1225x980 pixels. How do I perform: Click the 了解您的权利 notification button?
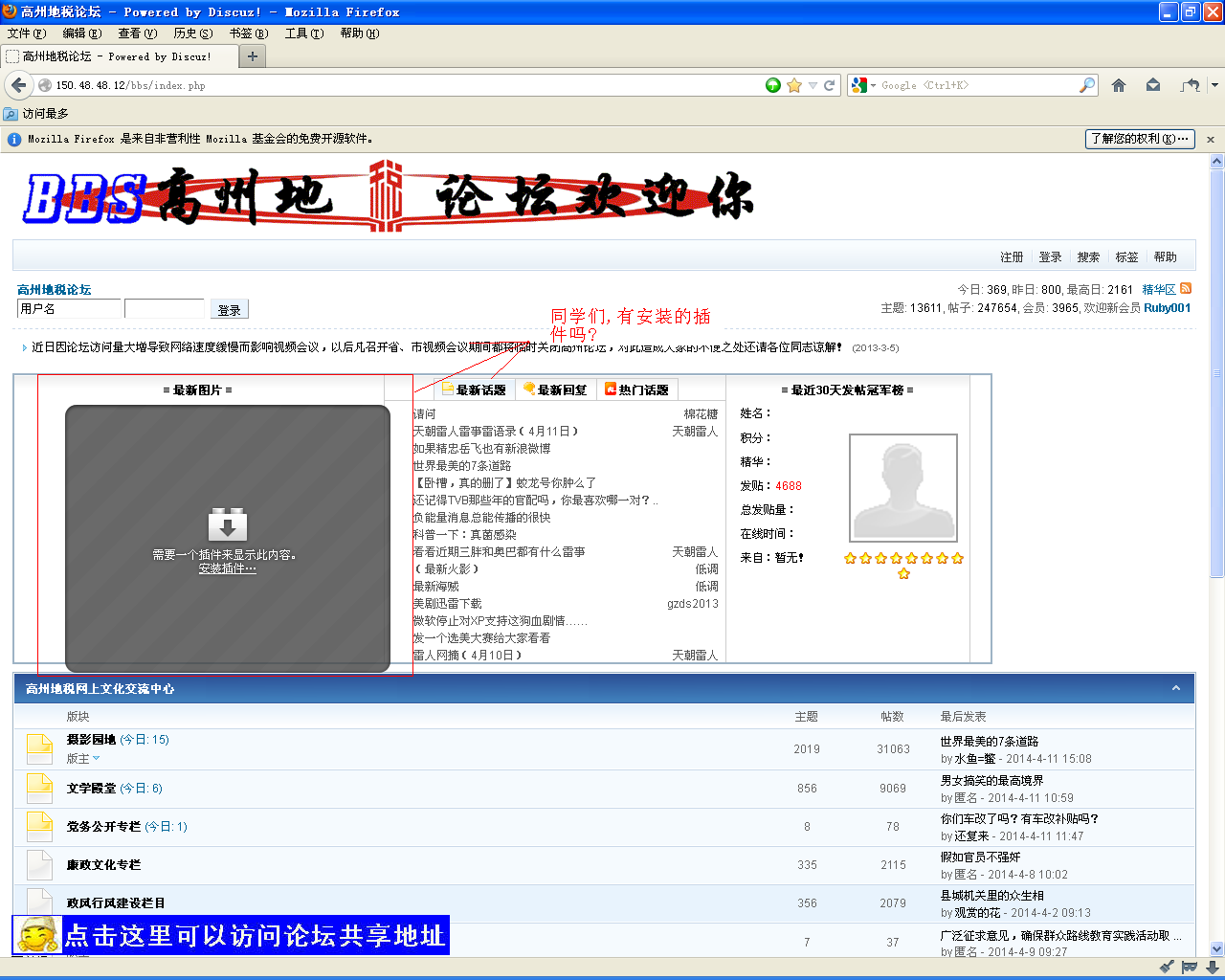tap(1139, 139)
